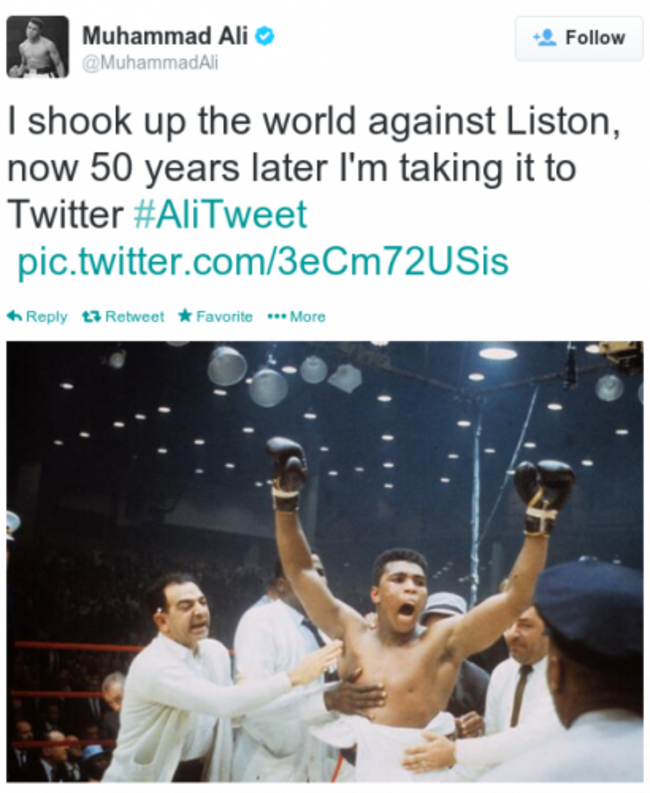Screen dimensions: 650x793
Task: Mark tweet with the Favorite label
Action: (x=224, y=316)
